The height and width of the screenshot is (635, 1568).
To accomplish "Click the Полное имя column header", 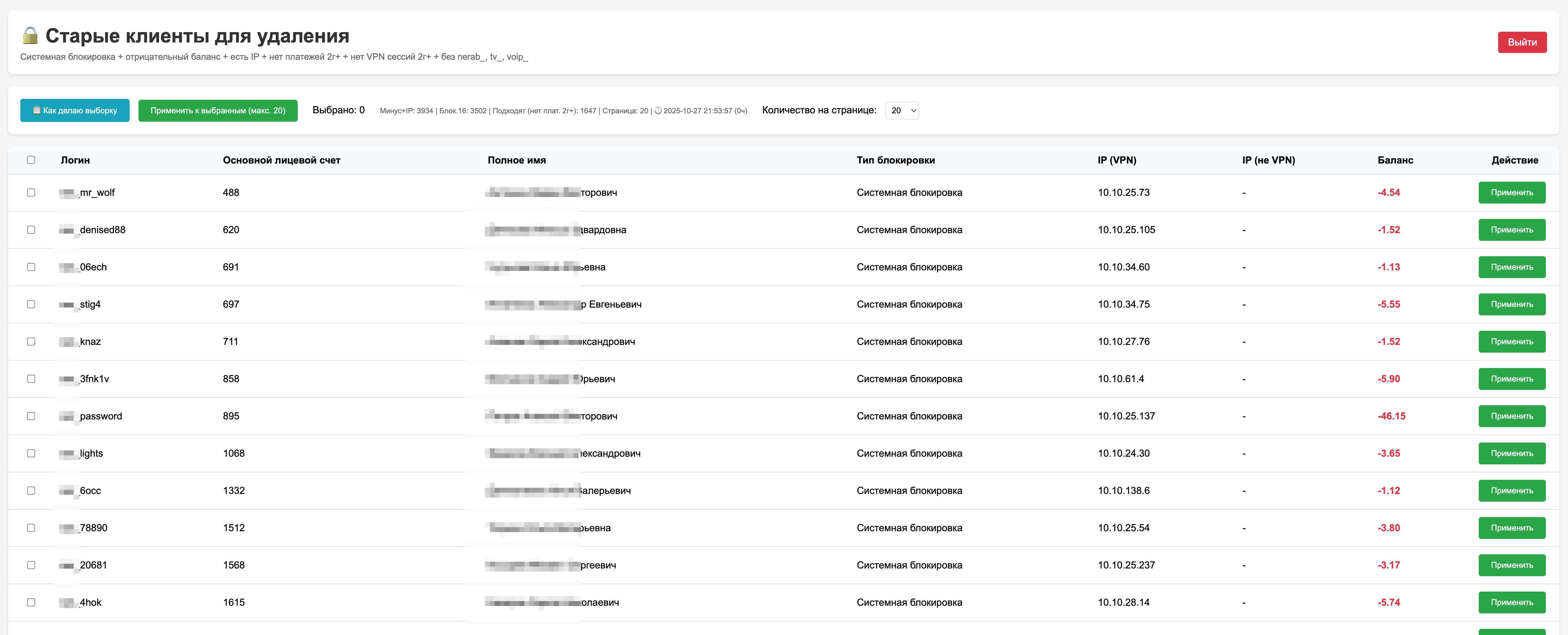I will [x=516, y=160].
